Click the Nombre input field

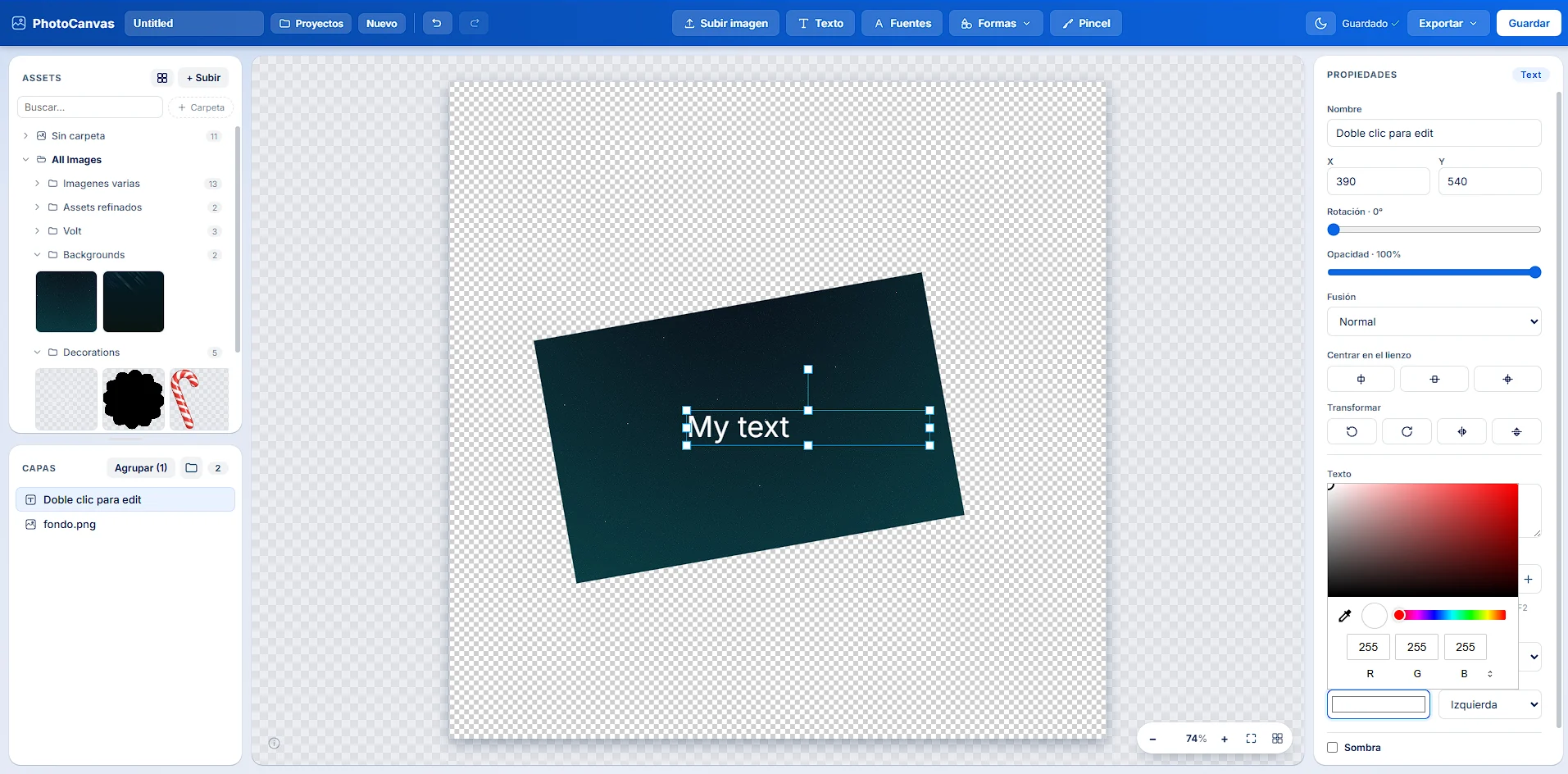[1434, 133]
